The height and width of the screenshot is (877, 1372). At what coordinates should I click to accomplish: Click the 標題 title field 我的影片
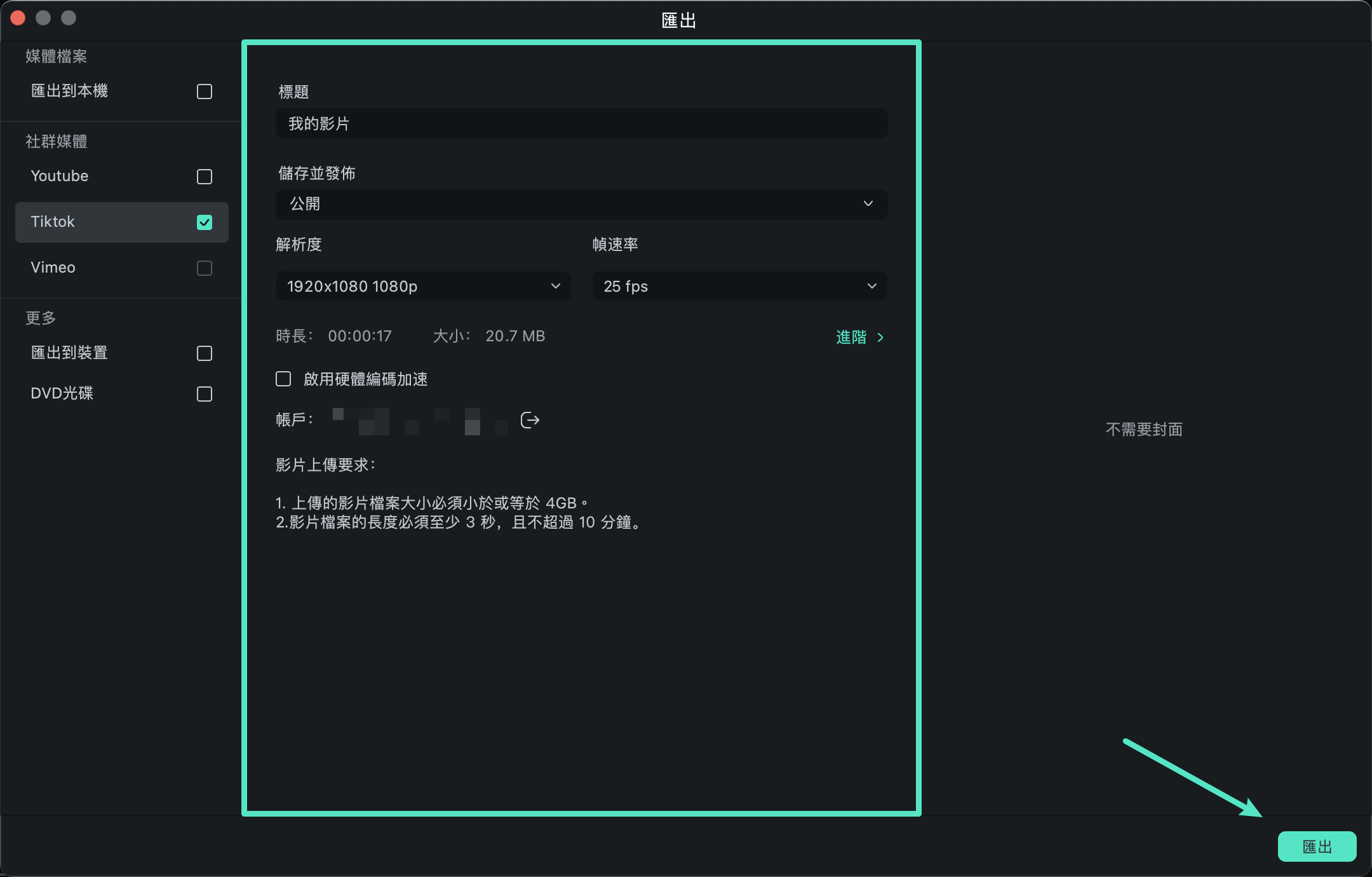point(582,123)
